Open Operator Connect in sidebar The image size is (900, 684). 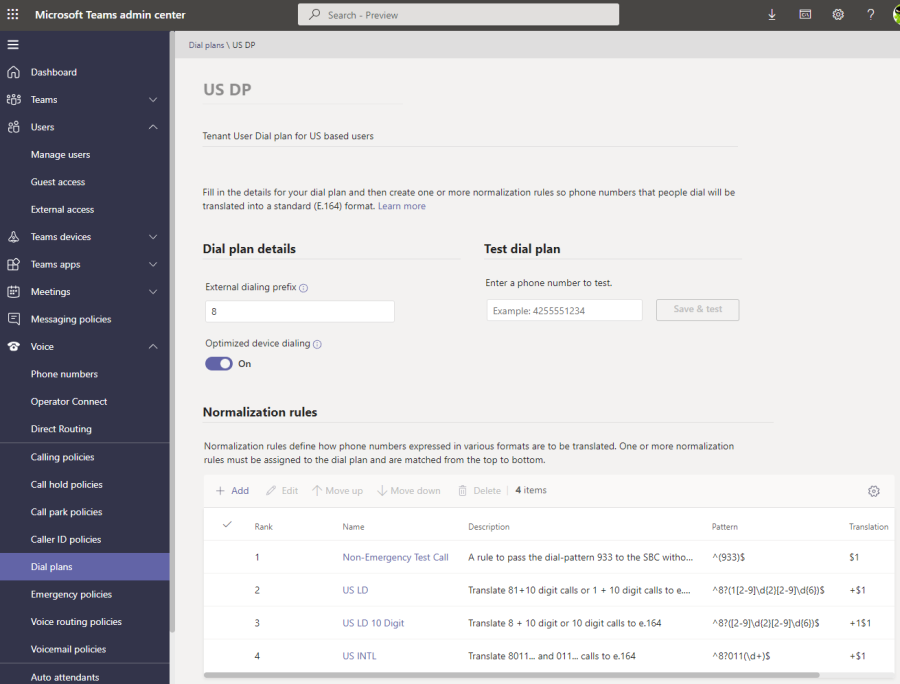[69, 402]
